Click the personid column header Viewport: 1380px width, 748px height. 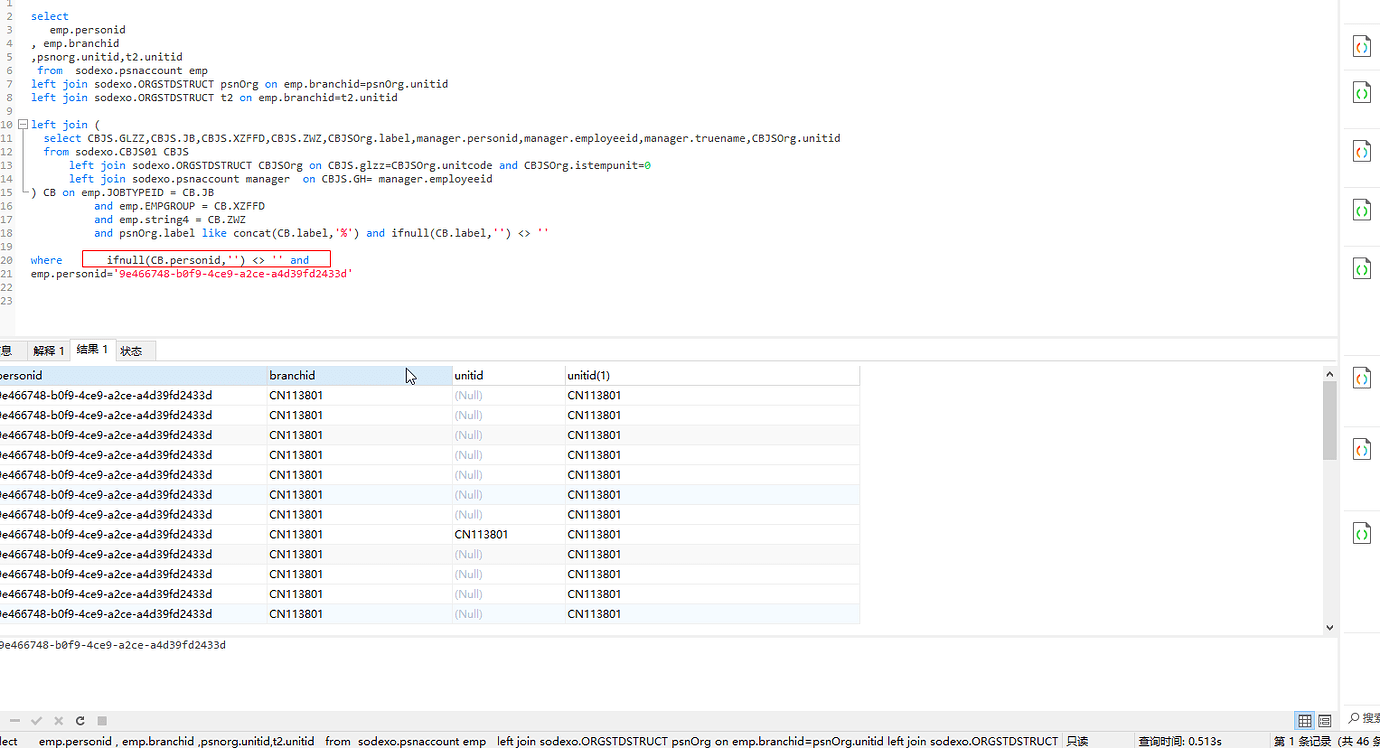pyautogui.click(x=132, y=375)
